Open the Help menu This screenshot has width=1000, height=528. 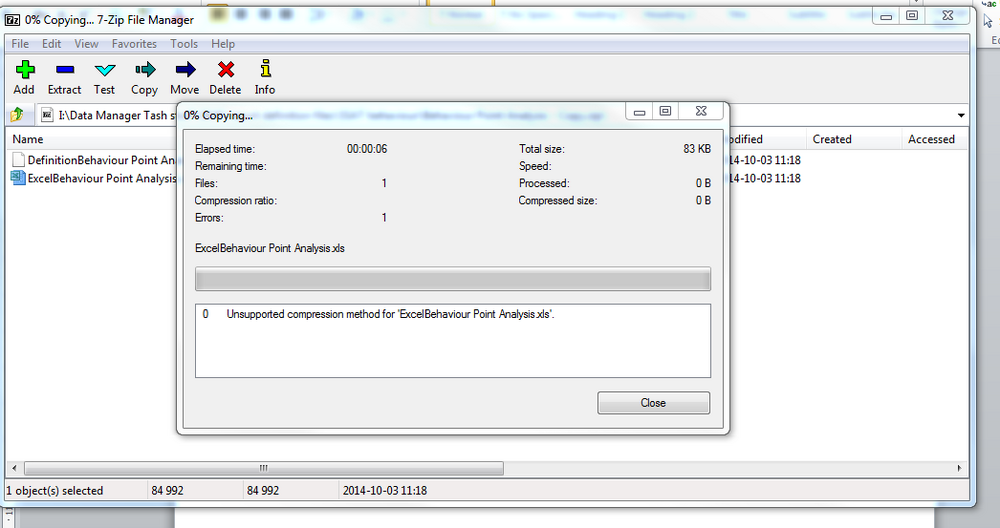pos(223,43)
